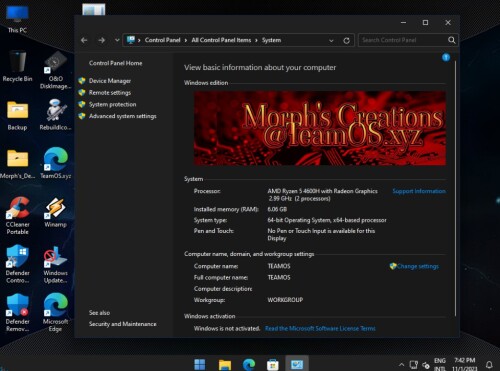Open Microsoft Edge from taskbar
500x371 pixels.
point(249,364)
